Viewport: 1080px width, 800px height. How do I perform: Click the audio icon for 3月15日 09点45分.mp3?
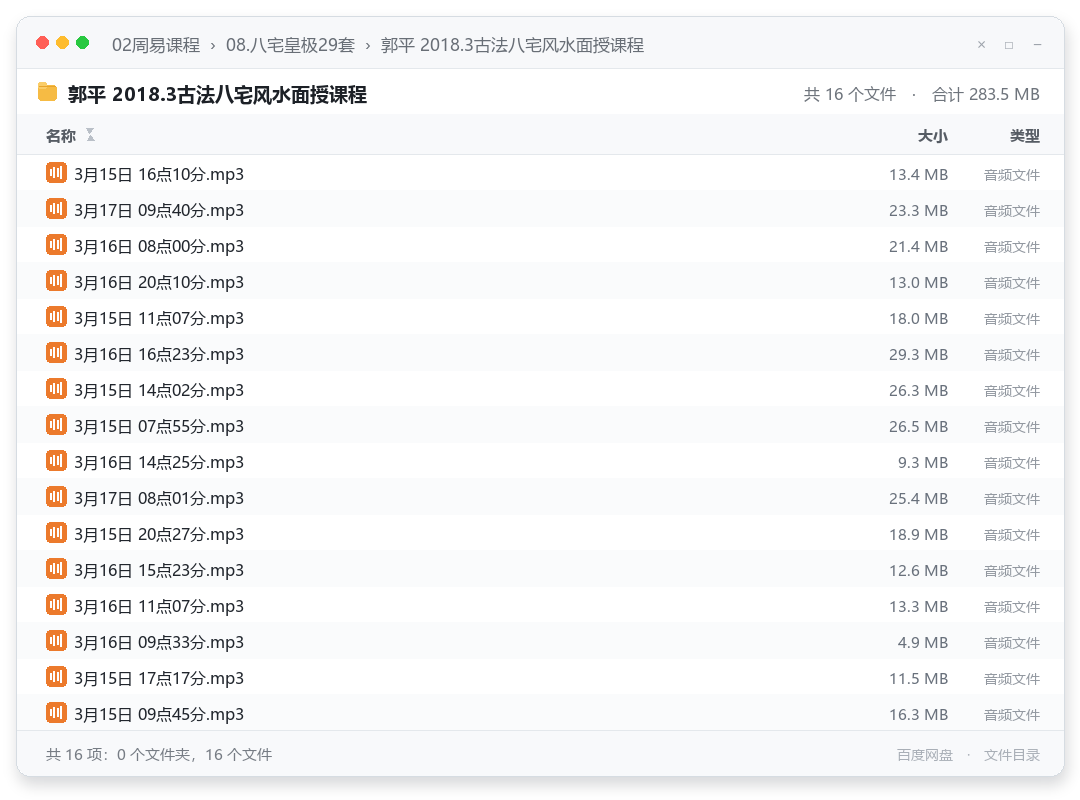point(56,713)
